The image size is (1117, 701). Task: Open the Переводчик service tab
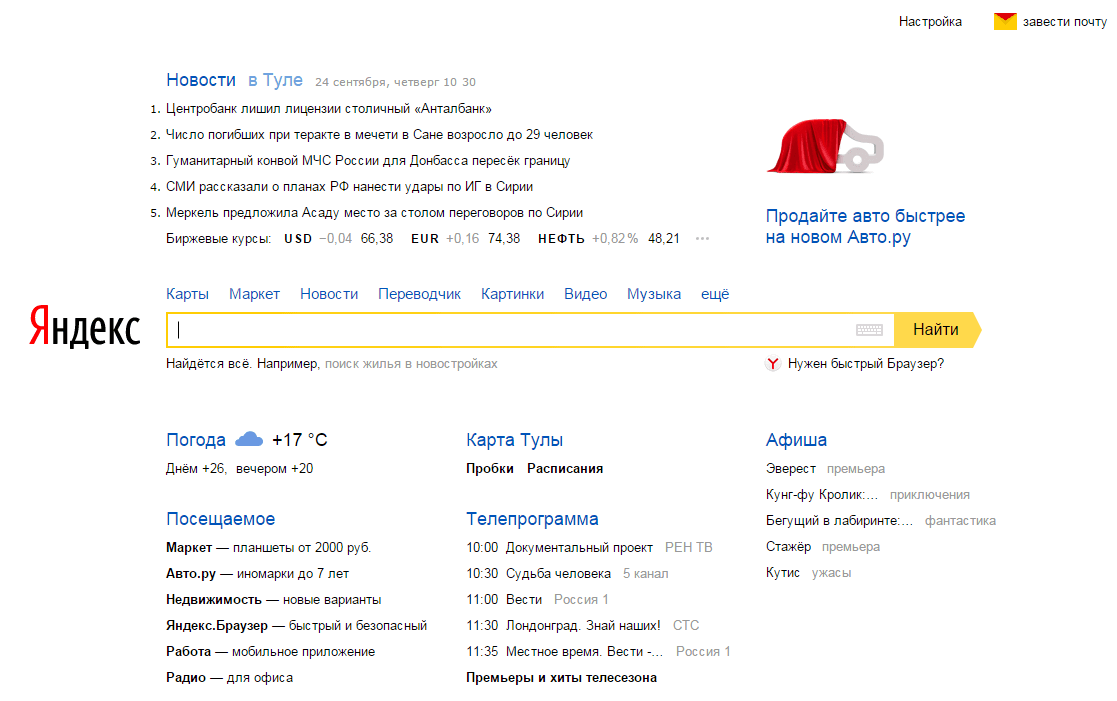click(420, 294)
